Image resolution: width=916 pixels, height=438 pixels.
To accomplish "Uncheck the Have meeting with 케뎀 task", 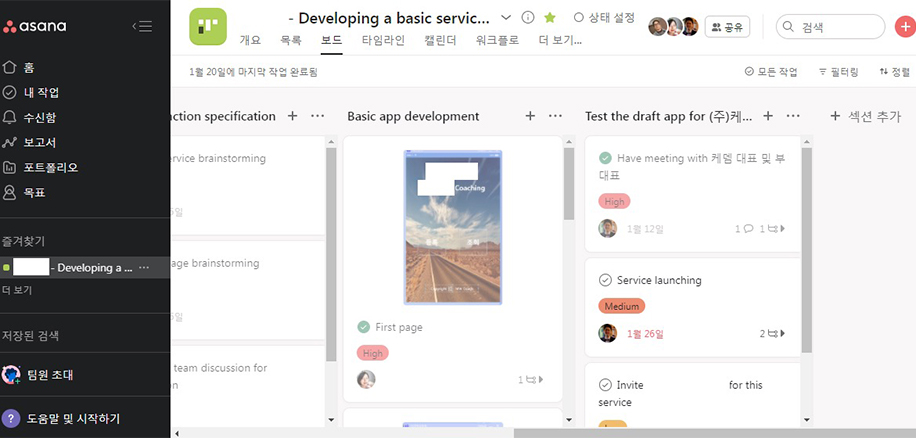I will 605,158.
